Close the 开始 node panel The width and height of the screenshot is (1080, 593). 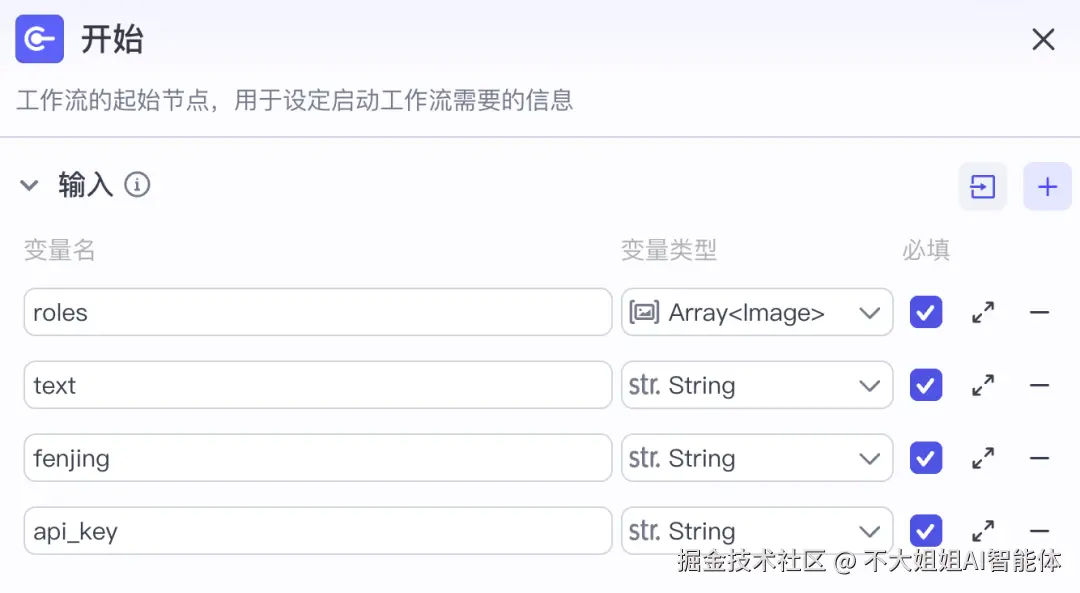(1043, 40)
